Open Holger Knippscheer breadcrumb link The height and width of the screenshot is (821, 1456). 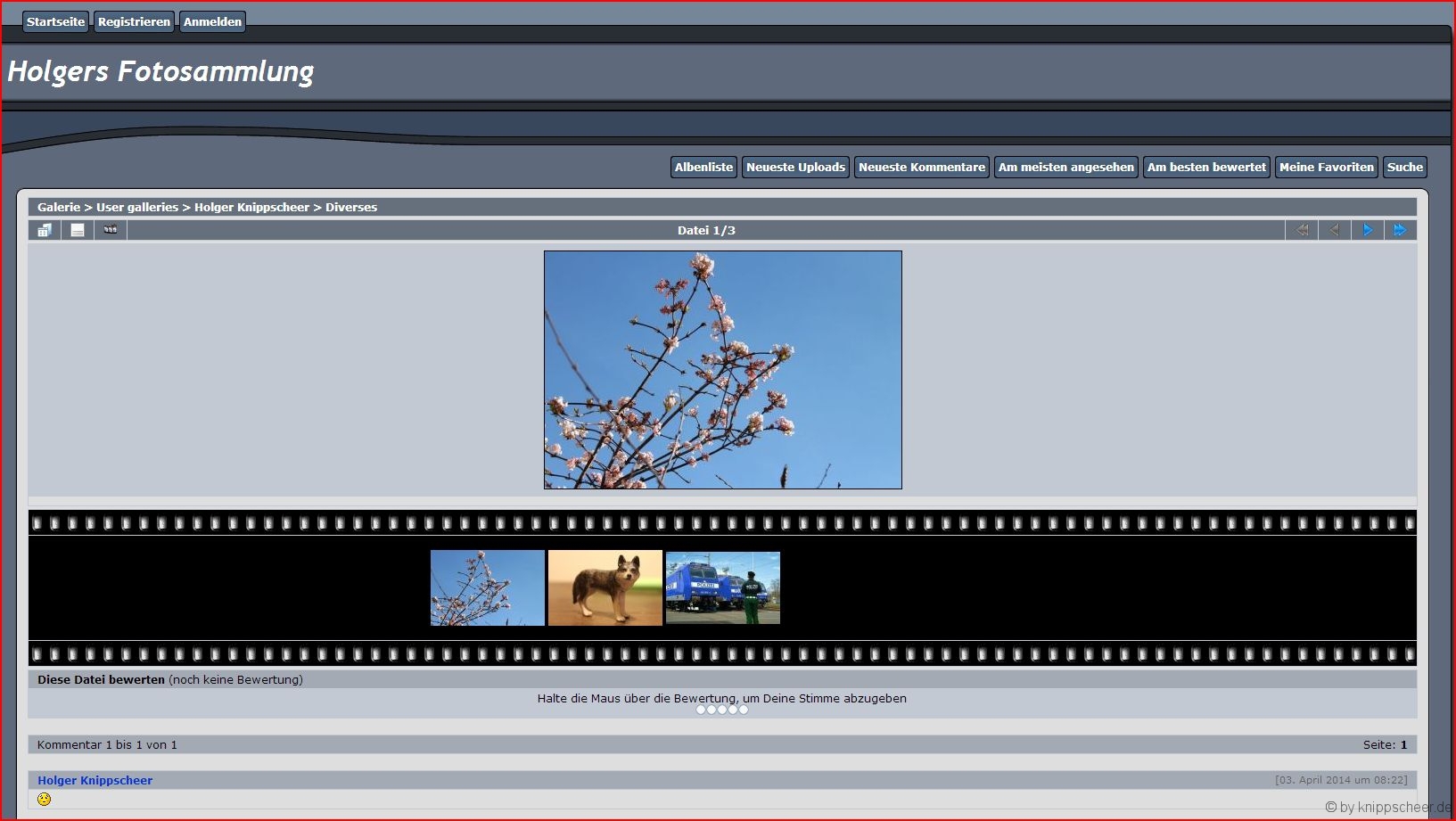click(252, 207)
